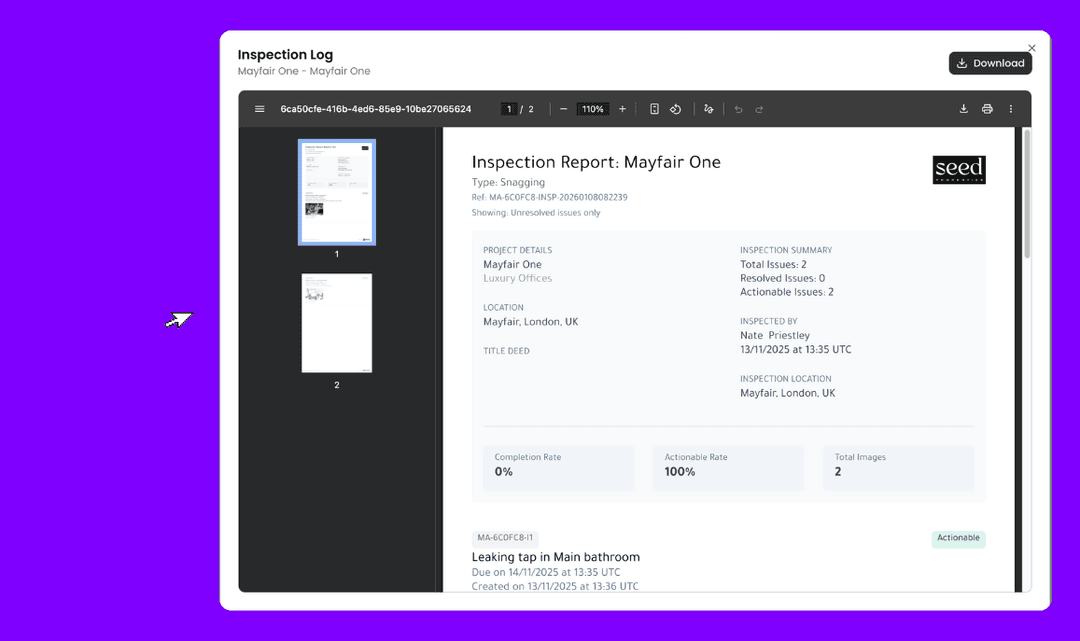The height and width of the screenshot is (641, 1080).
Task: Open the viewer's more options menu
Action: pos(1010,109)
